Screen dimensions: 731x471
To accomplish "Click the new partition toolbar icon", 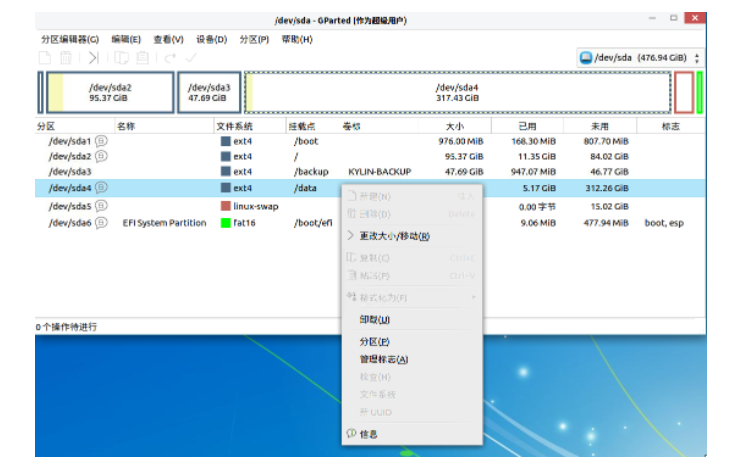I will 45,58.
